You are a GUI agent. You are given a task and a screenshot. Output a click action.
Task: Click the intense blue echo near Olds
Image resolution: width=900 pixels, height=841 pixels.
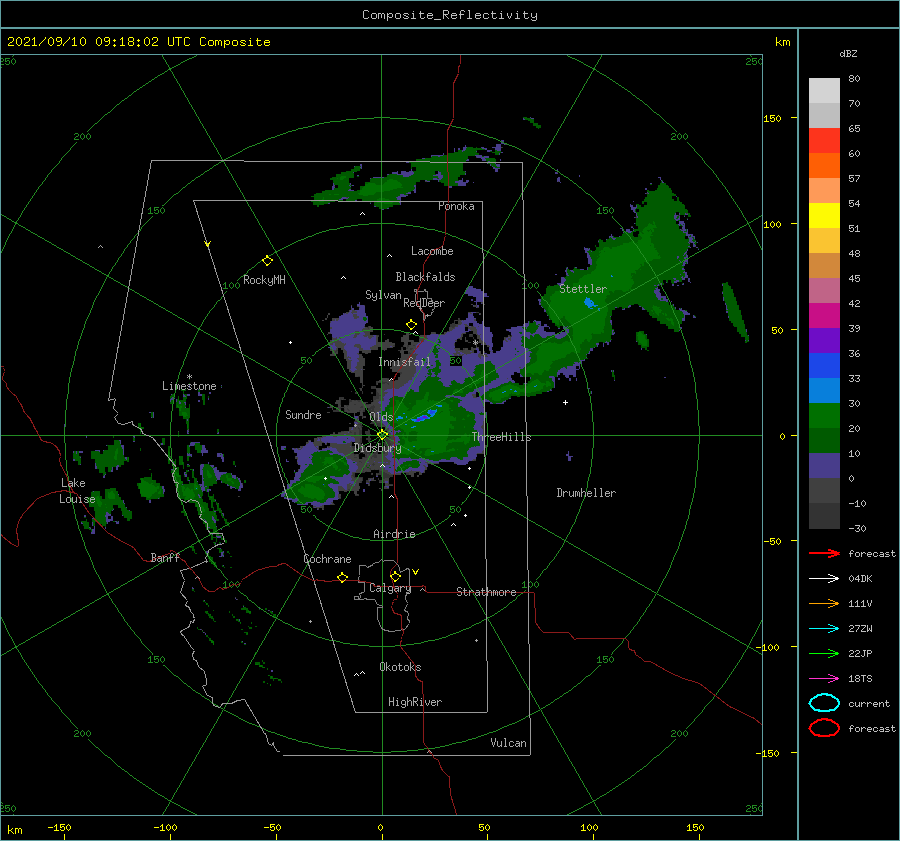click(x=424, y=416)
